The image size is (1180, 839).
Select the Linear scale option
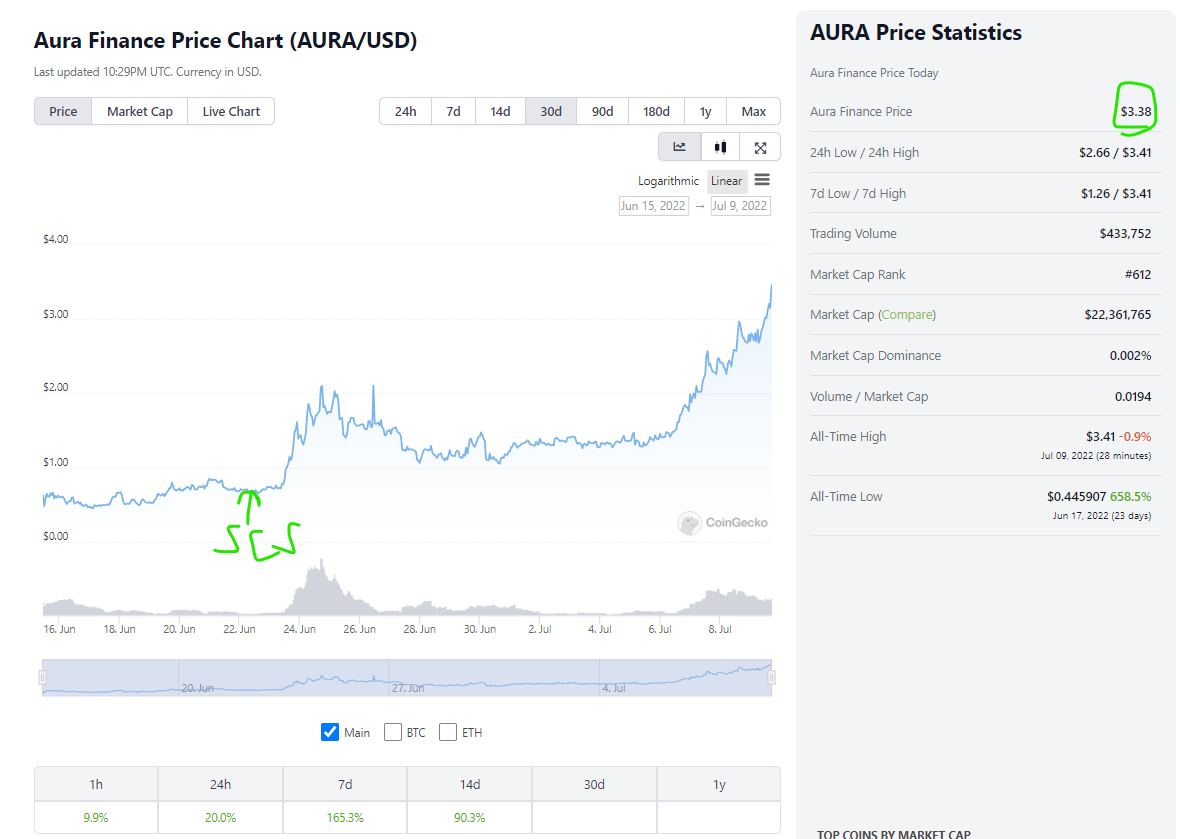(x=727, y=181)
